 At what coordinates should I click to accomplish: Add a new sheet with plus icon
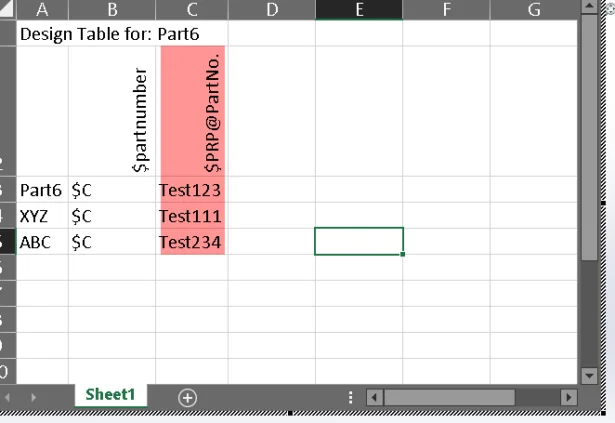pos(187,398)
